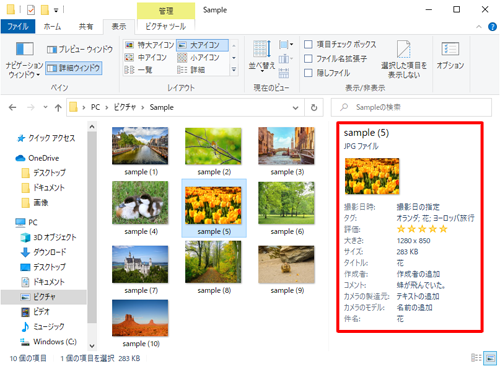Select ビデオ in the navigation pane

[35, 312]
